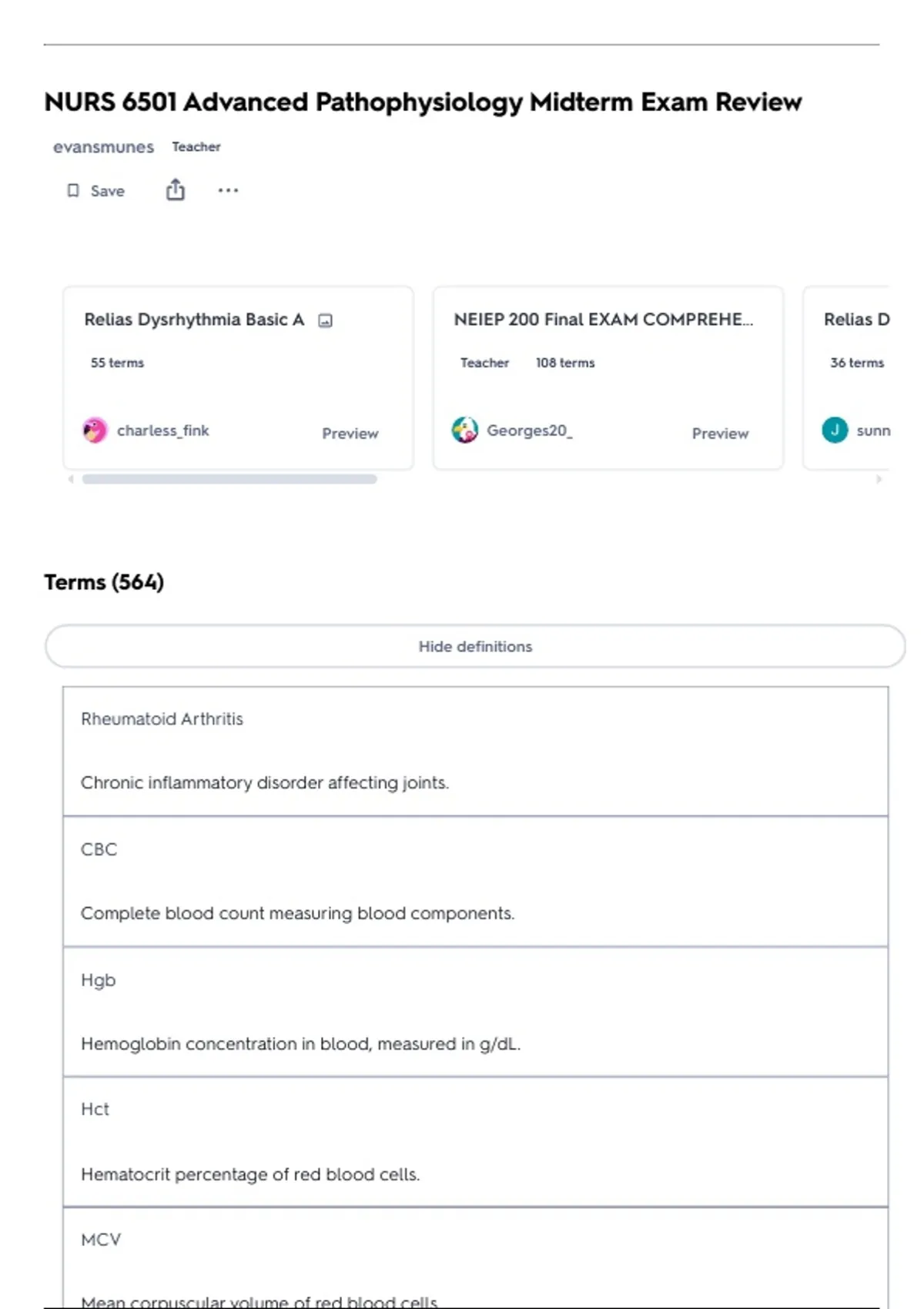Toggle Hide definitions button

tap(475, 646)
